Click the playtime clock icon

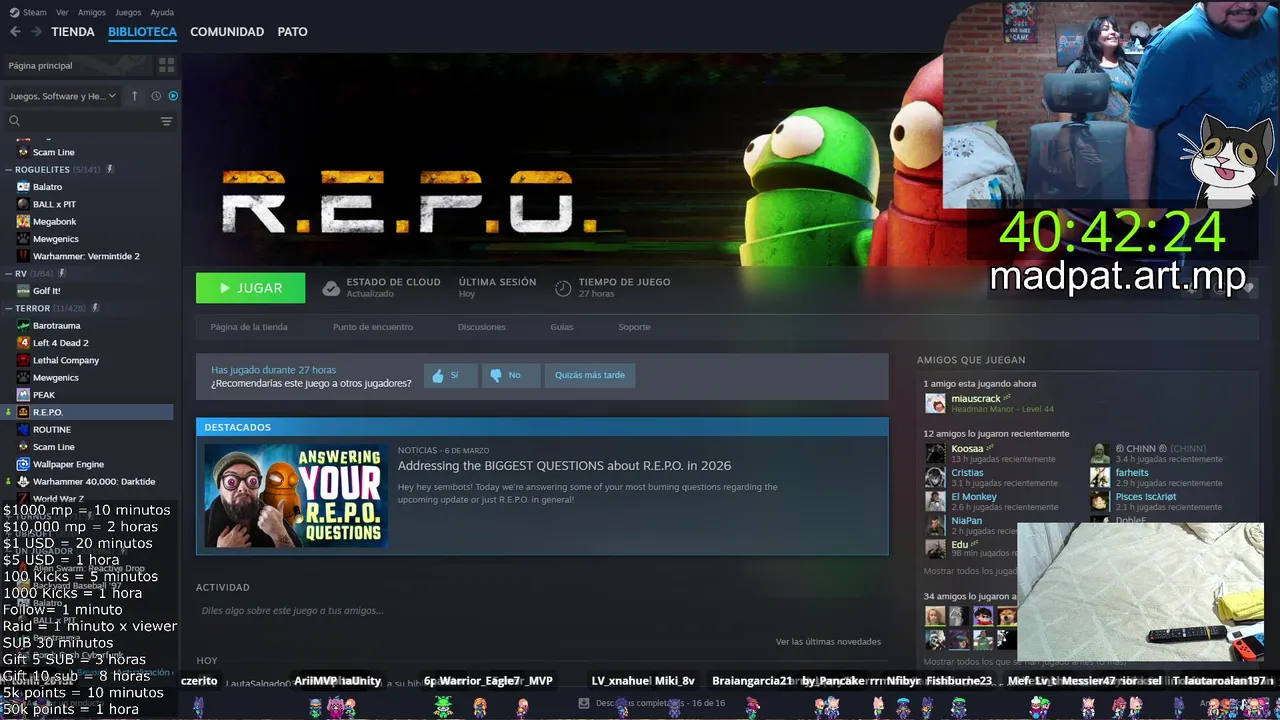coord(563,288)
